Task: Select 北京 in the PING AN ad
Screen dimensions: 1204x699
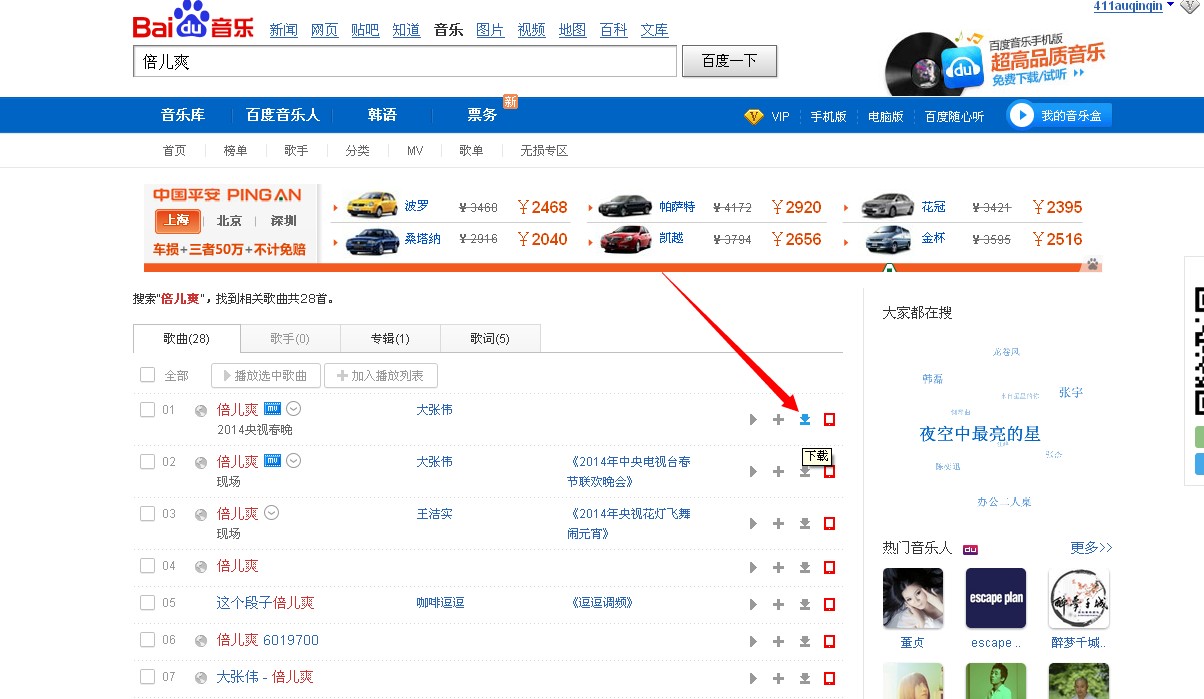Action: pyautogui.click(x=229, y=221)
